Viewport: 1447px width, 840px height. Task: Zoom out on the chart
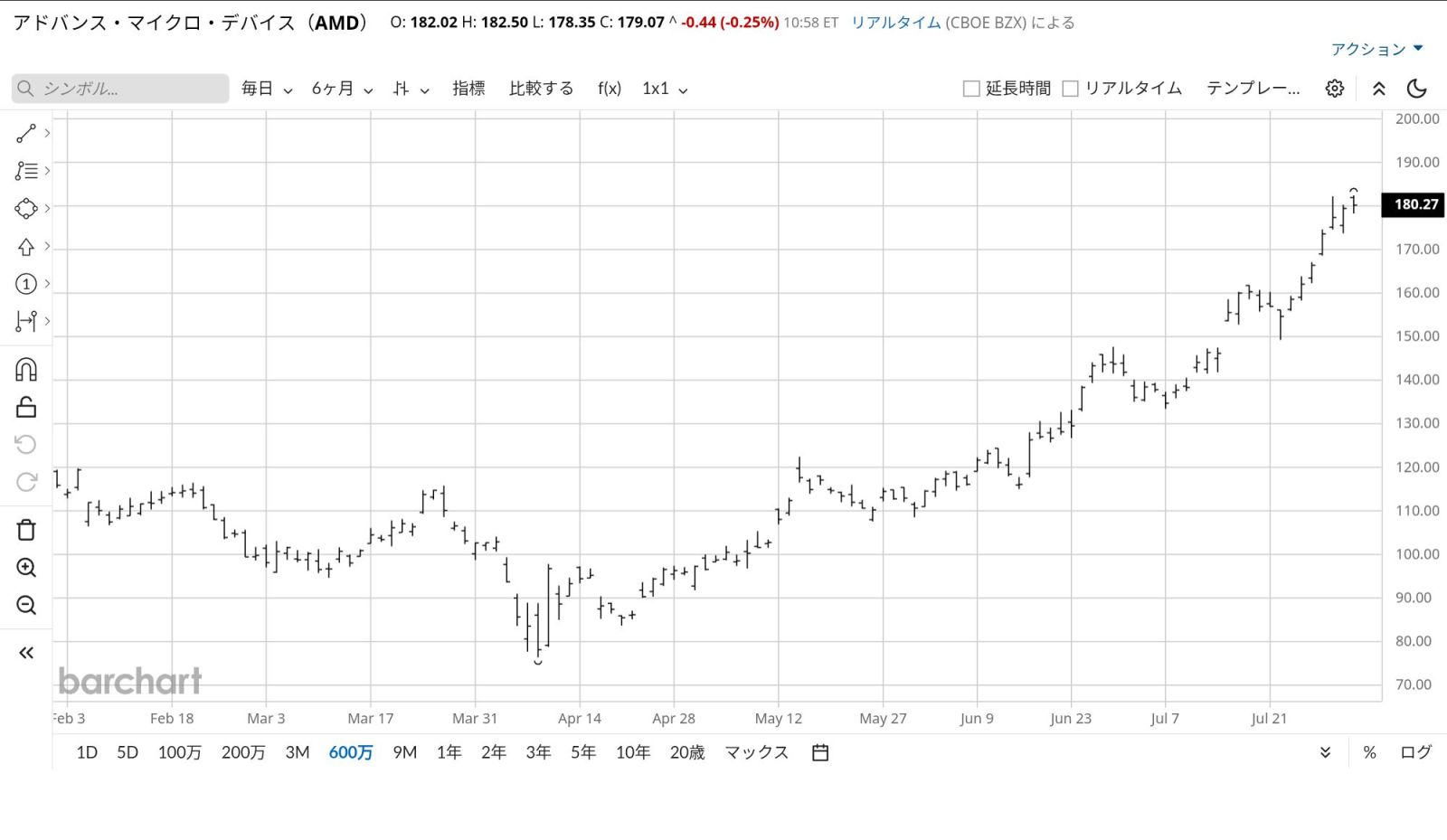[x=26, y=606]
